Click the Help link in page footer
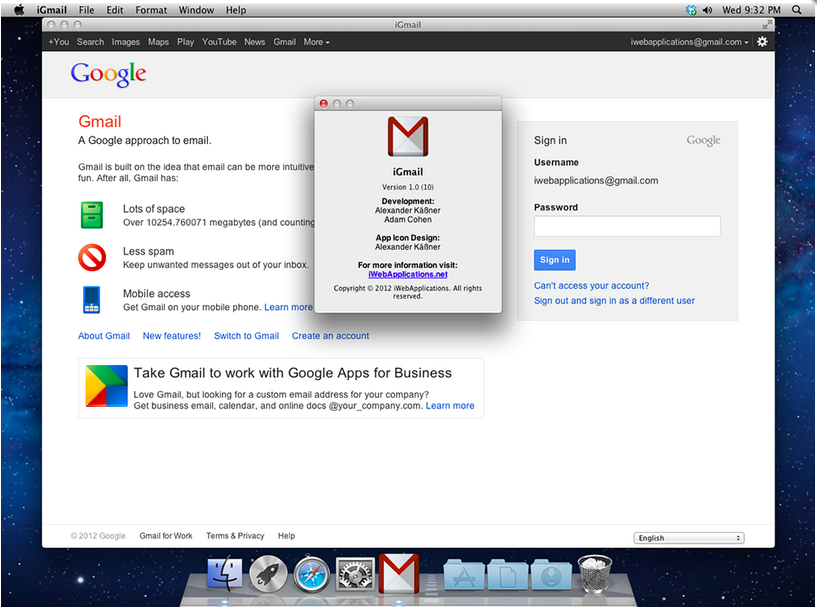Image resolution: width=817 pixels, height=608 pixels. point(287,536)
